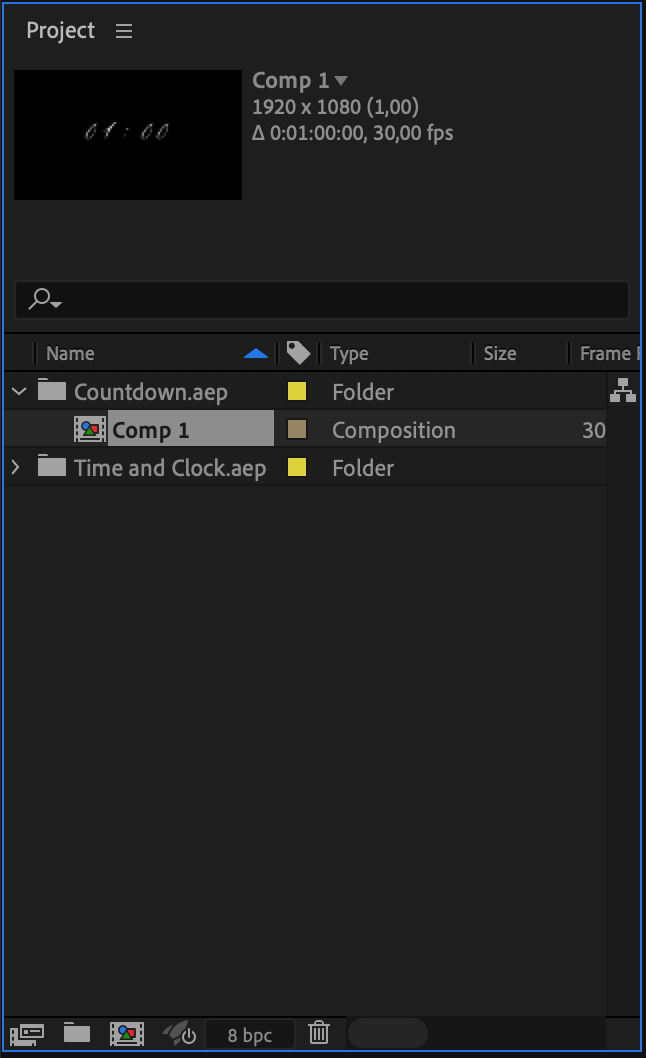Expand the Time and Clock.aep folder
646x1058 pixels.
(x=16, y=468)
